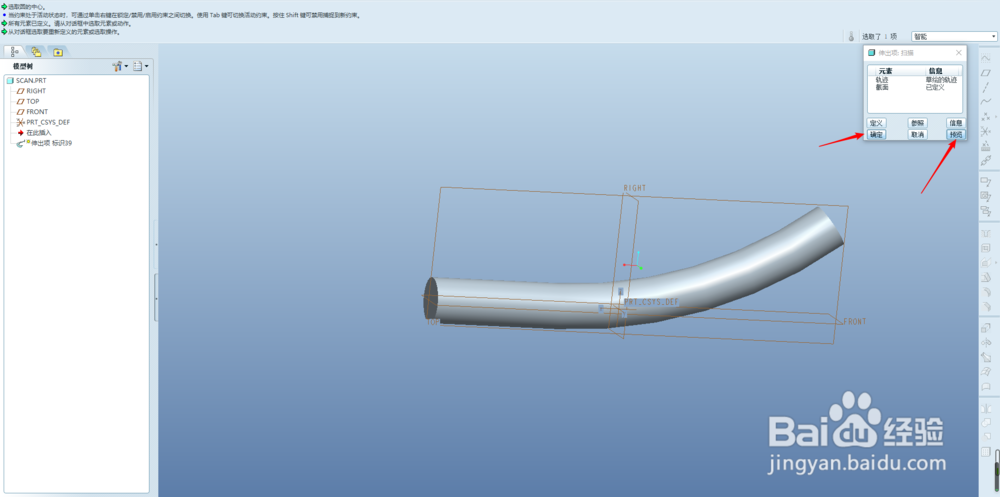This screenshot has height=497, width=1000.
Task: Select the Trim tool icon
Action: pos(985,437)
